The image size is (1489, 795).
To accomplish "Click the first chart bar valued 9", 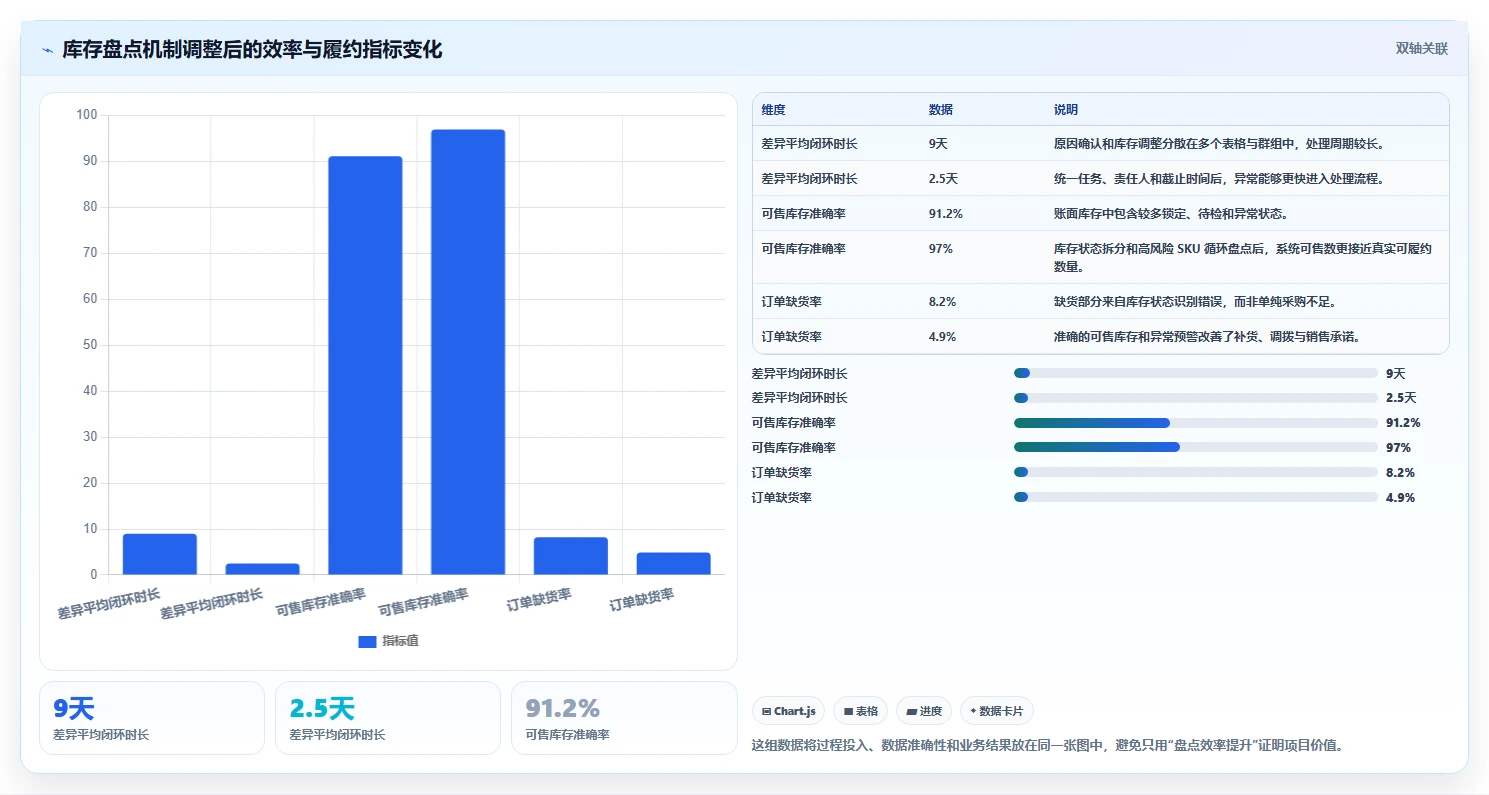I will [x=160, y=554].
